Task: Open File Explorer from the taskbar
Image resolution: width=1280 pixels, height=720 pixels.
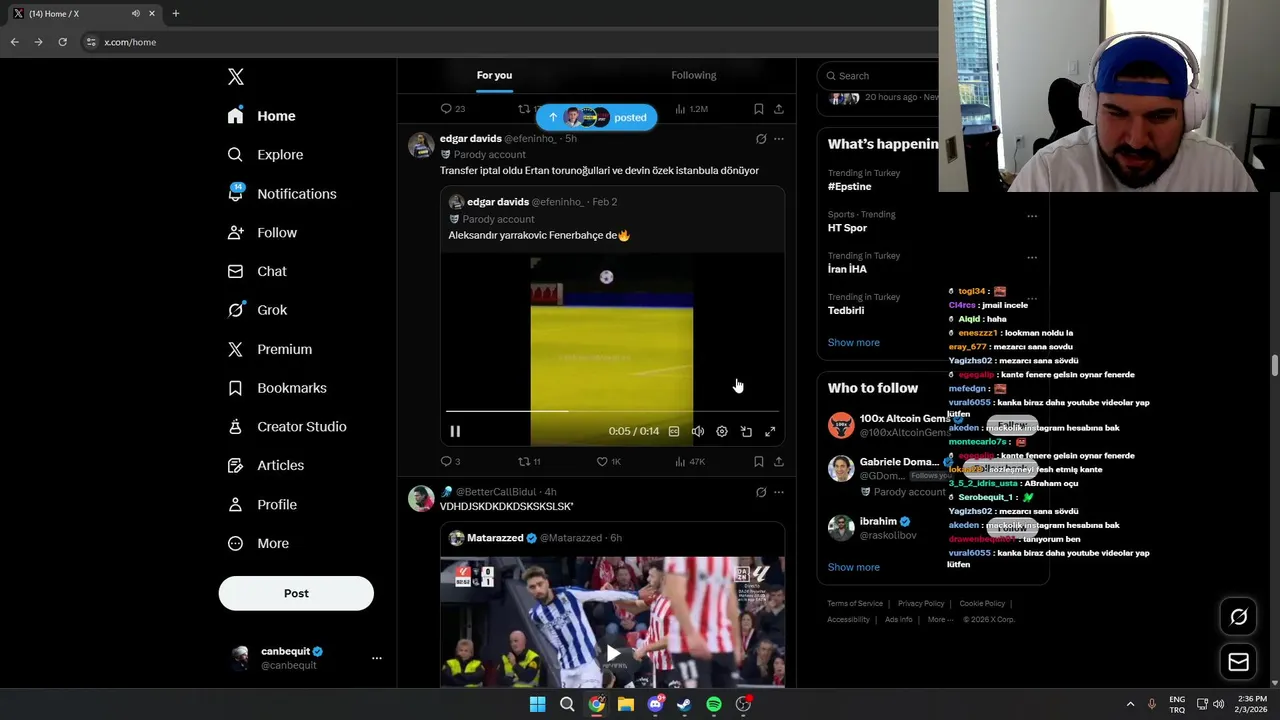Action: point(626,704)
